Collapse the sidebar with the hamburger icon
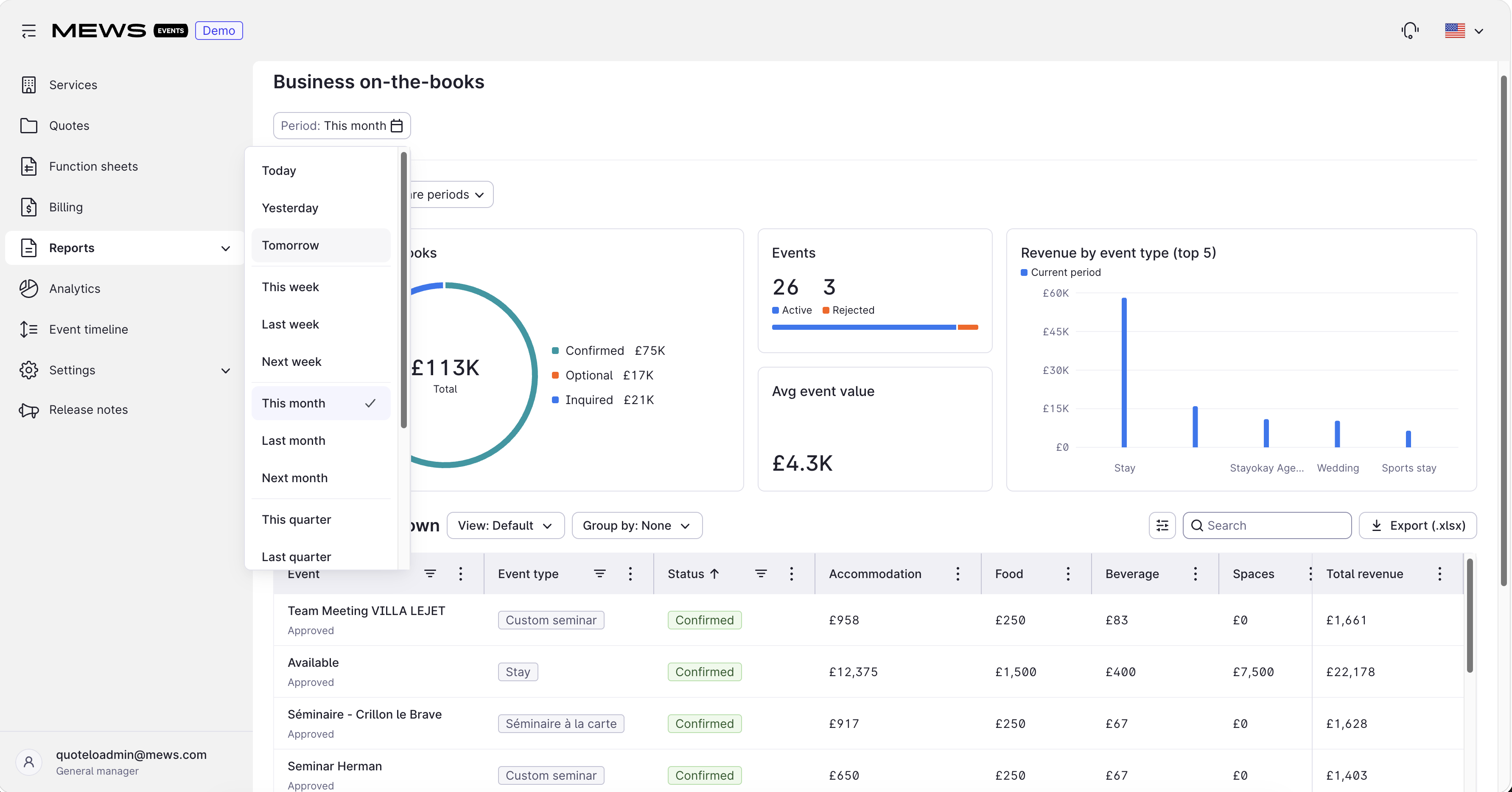 point(29,31)
